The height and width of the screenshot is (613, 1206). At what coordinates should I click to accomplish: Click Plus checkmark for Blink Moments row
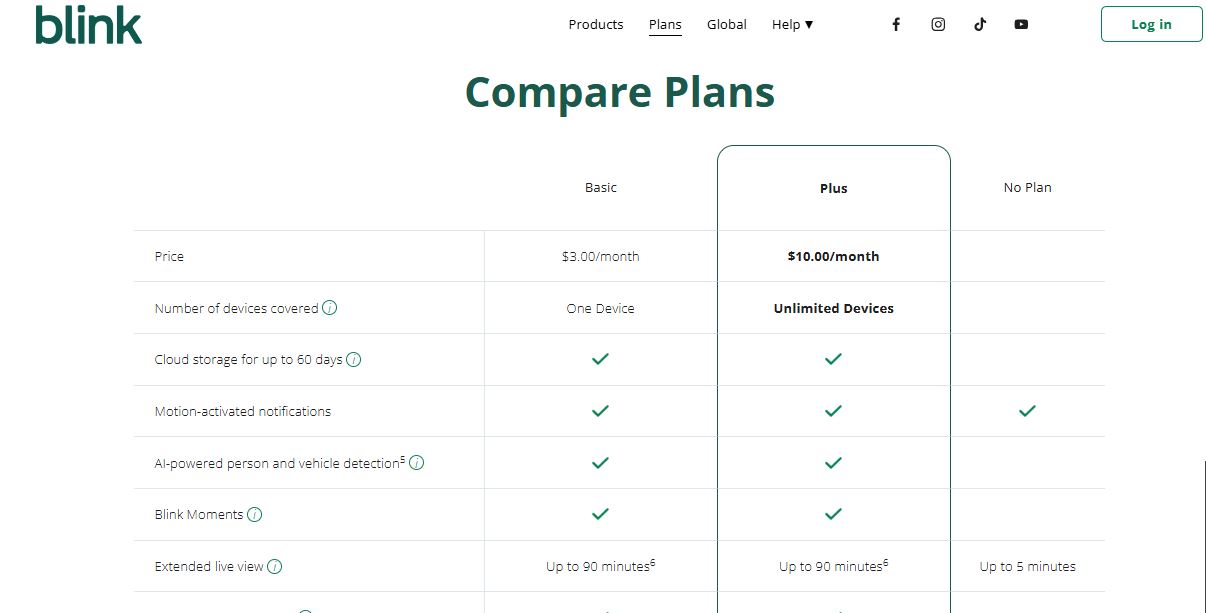pyautogui.click(x=833, y=514)
